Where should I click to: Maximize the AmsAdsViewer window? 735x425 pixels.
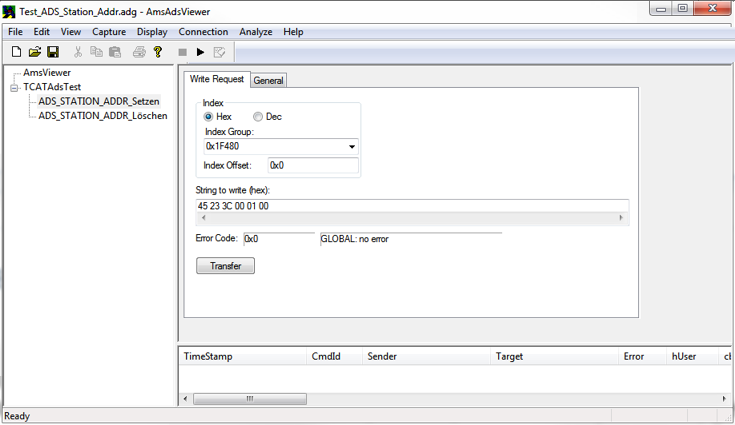point(682,8)
